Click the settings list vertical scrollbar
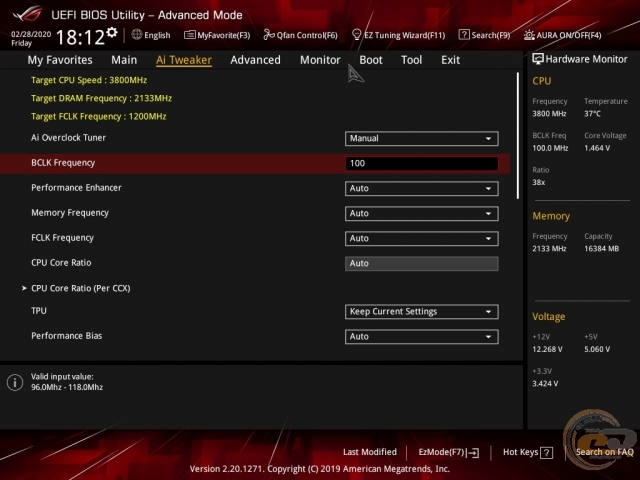 pos(518,136)
